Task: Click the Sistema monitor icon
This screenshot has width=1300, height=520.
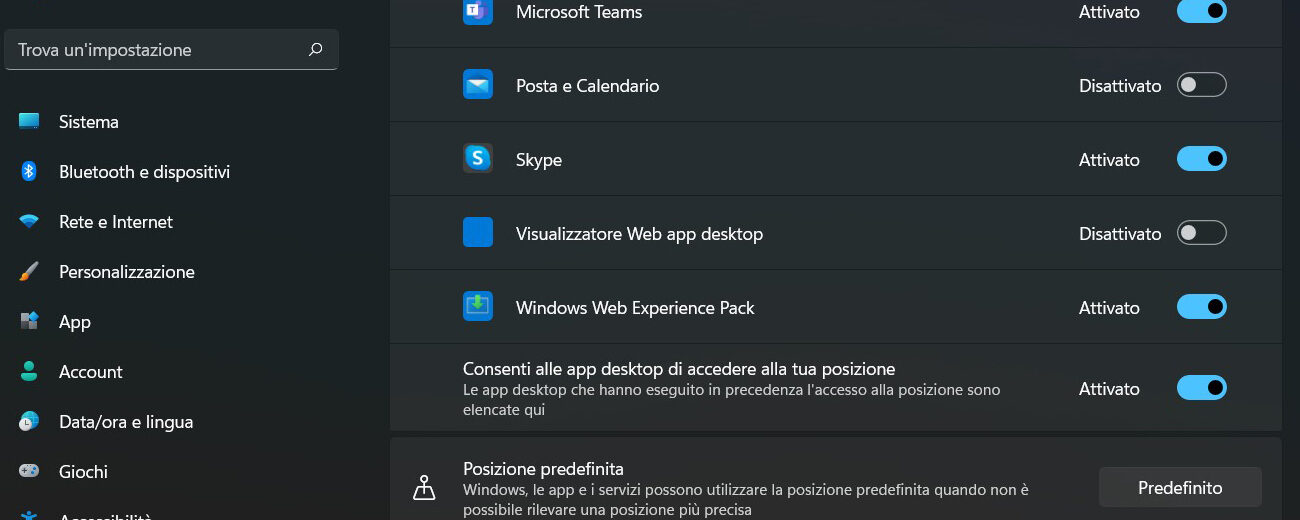Action: point(29,122)
